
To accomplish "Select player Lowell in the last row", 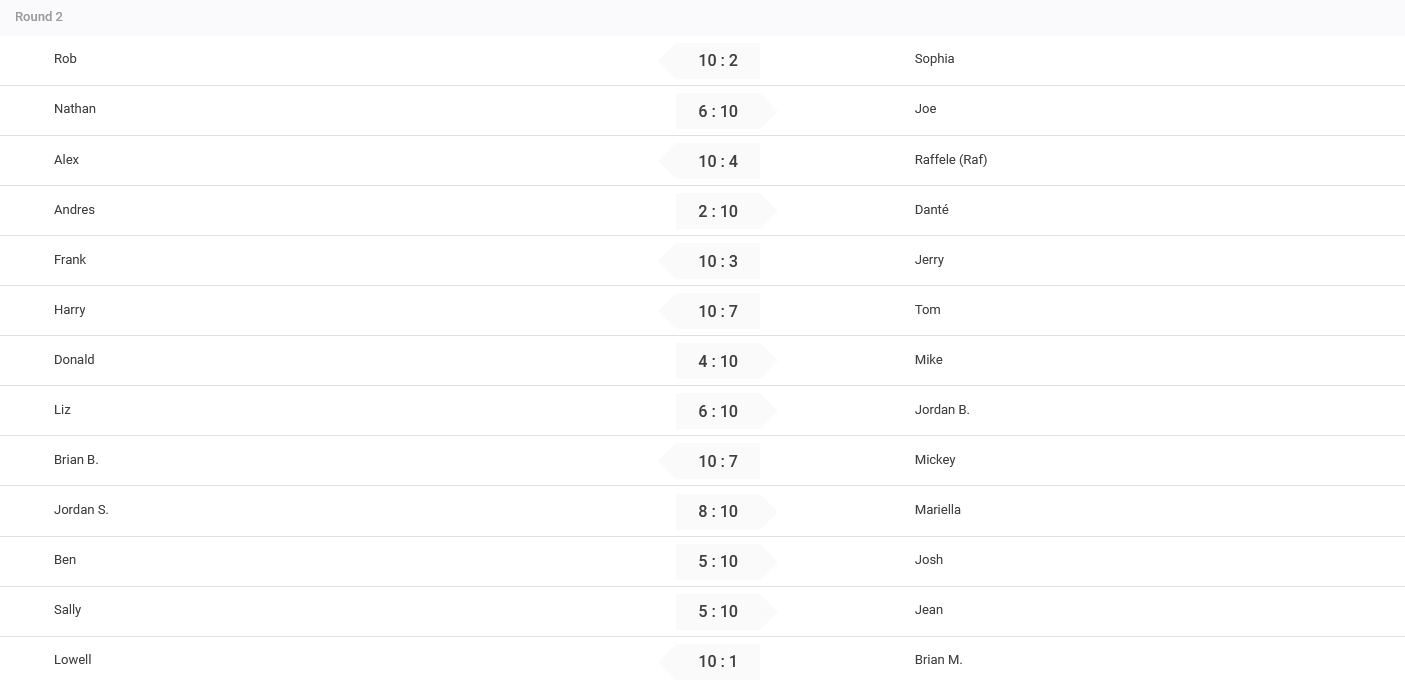I will (x=73, y=660).
